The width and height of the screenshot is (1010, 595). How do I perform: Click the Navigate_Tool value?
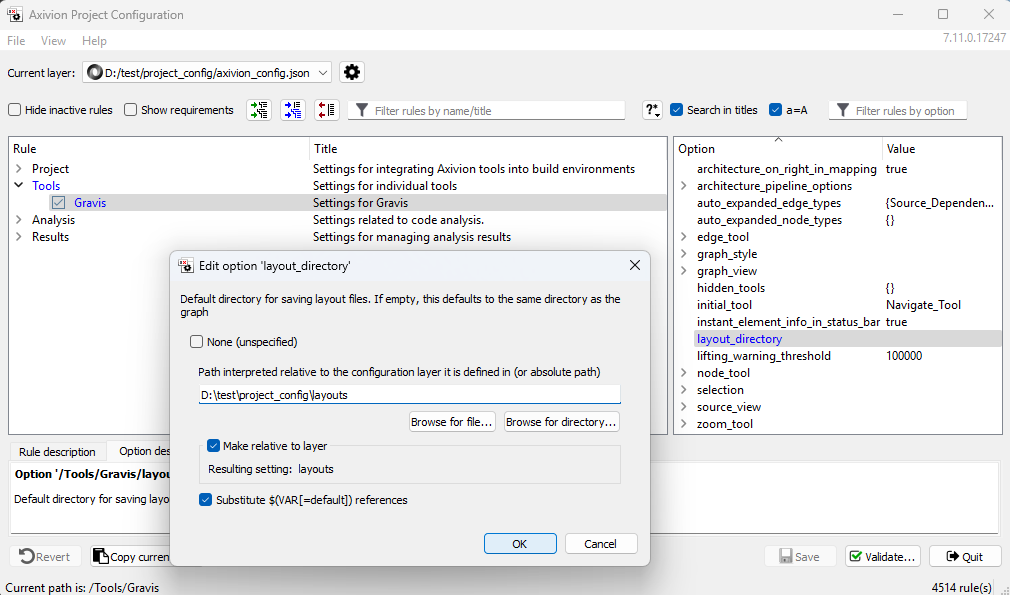pyautogui.click(x=923, y=305)
